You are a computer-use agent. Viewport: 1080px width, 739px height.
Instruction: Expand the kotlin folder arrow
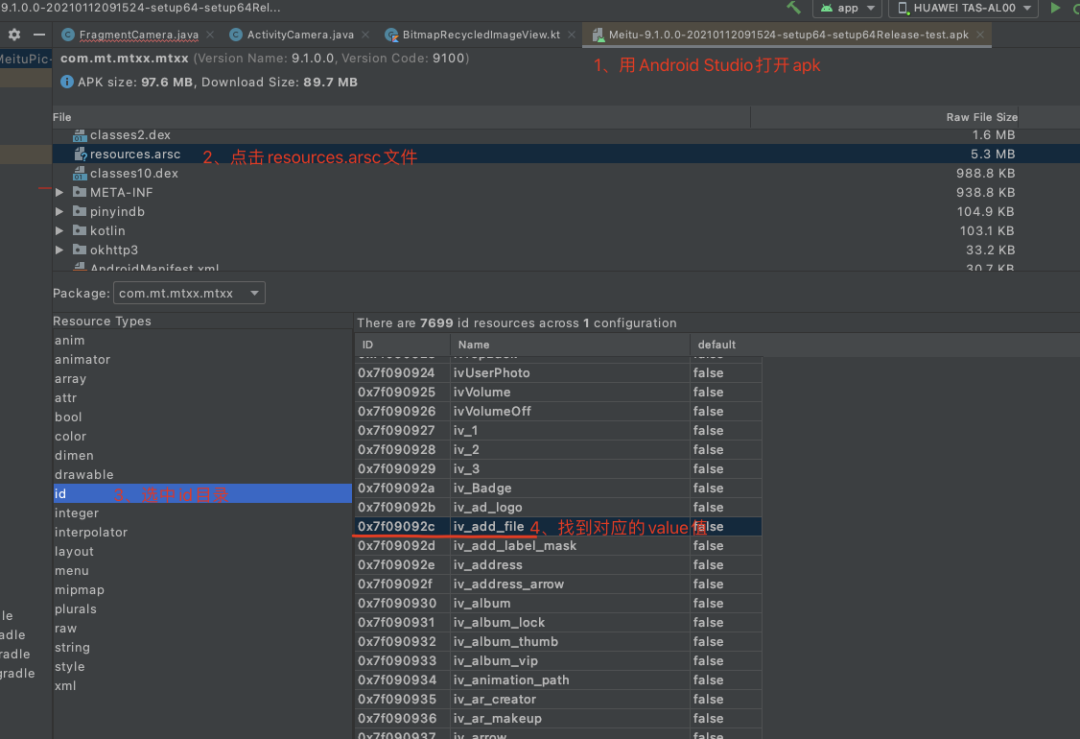[x=60, y=231]
